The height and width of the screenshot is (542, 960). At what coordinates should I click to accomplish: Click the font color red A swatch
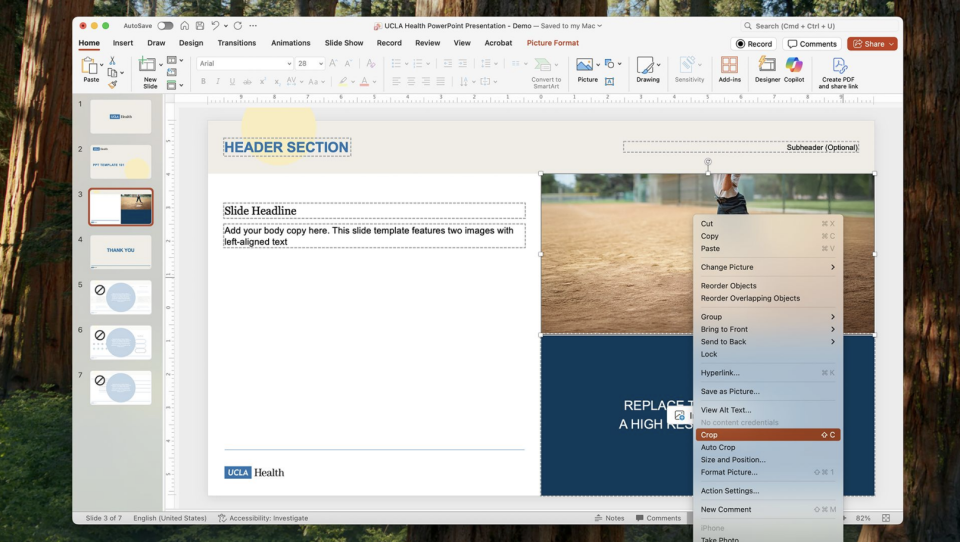coord(364,81)
